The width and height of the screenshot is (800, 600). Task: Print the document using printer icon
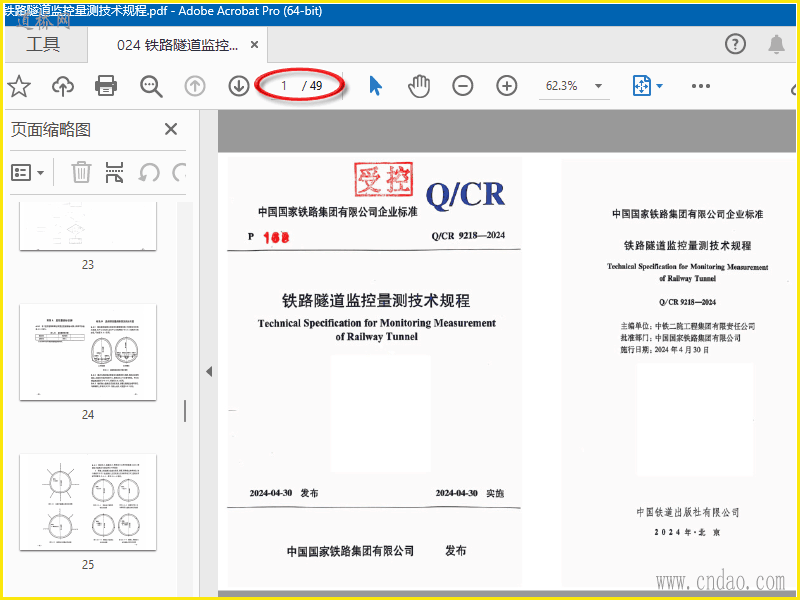106,86
